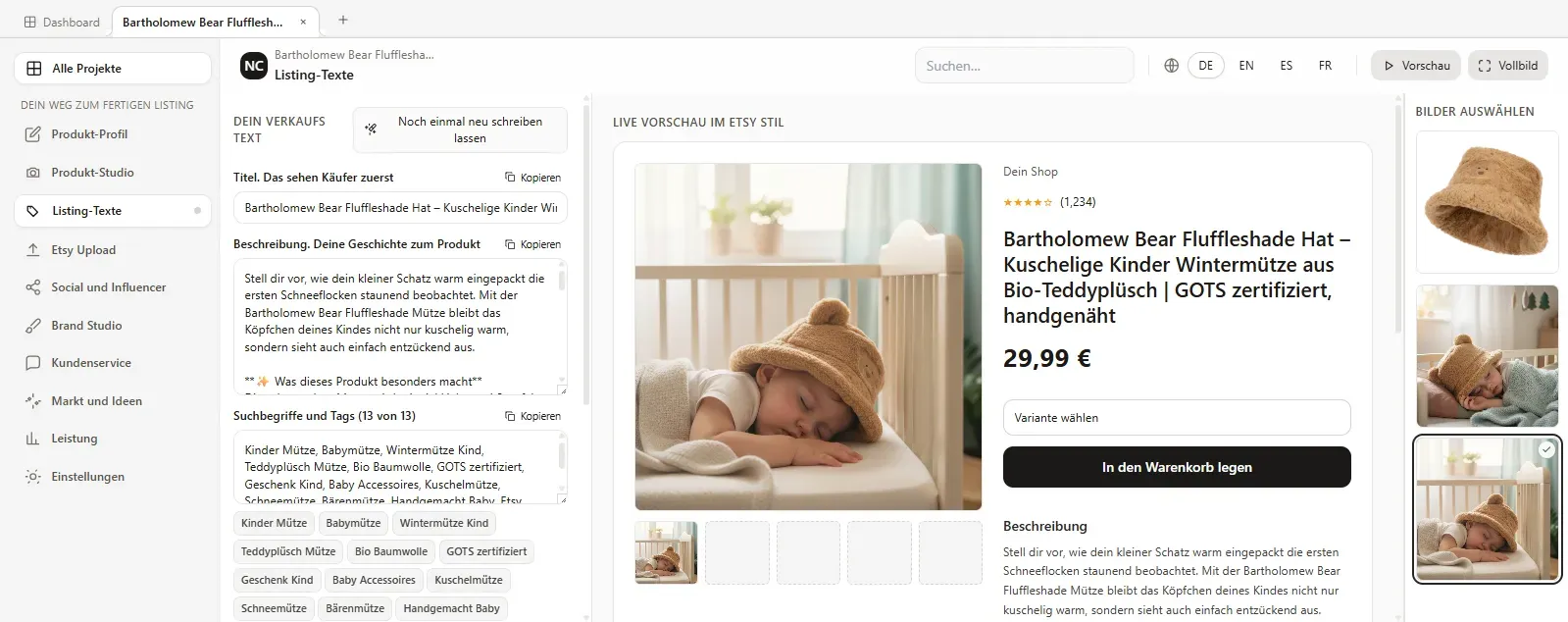This screenshot has width=1568, height=622.
Task: Click In den Warenkorb legen button
Action: tap(1177, 467)
